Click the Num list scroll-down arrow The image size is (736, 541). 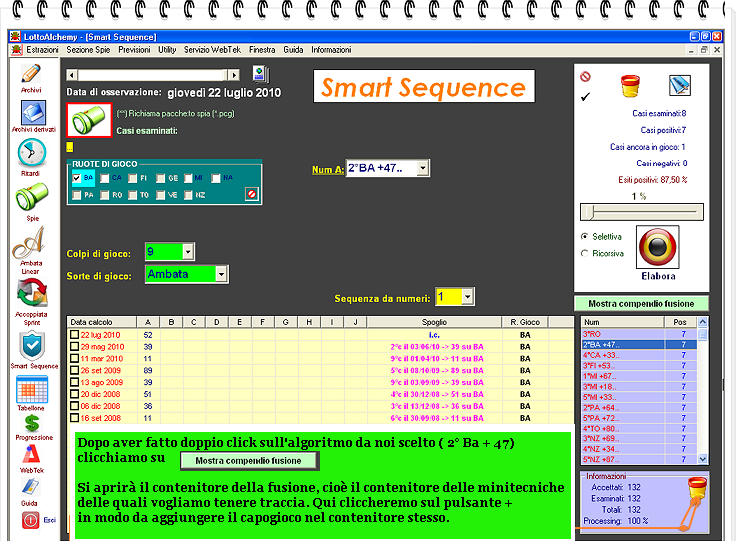pyautogui.click(x=703, y=459)
